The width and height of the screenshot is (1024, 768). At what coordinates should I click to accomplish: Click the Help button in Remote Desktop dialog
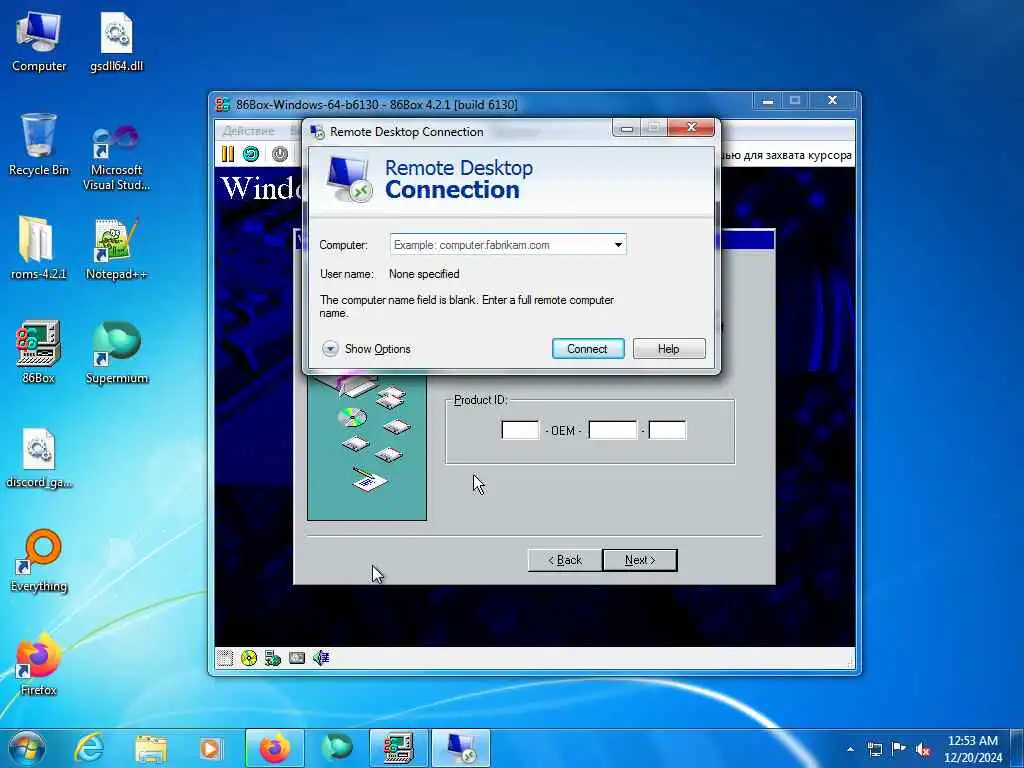669,349
